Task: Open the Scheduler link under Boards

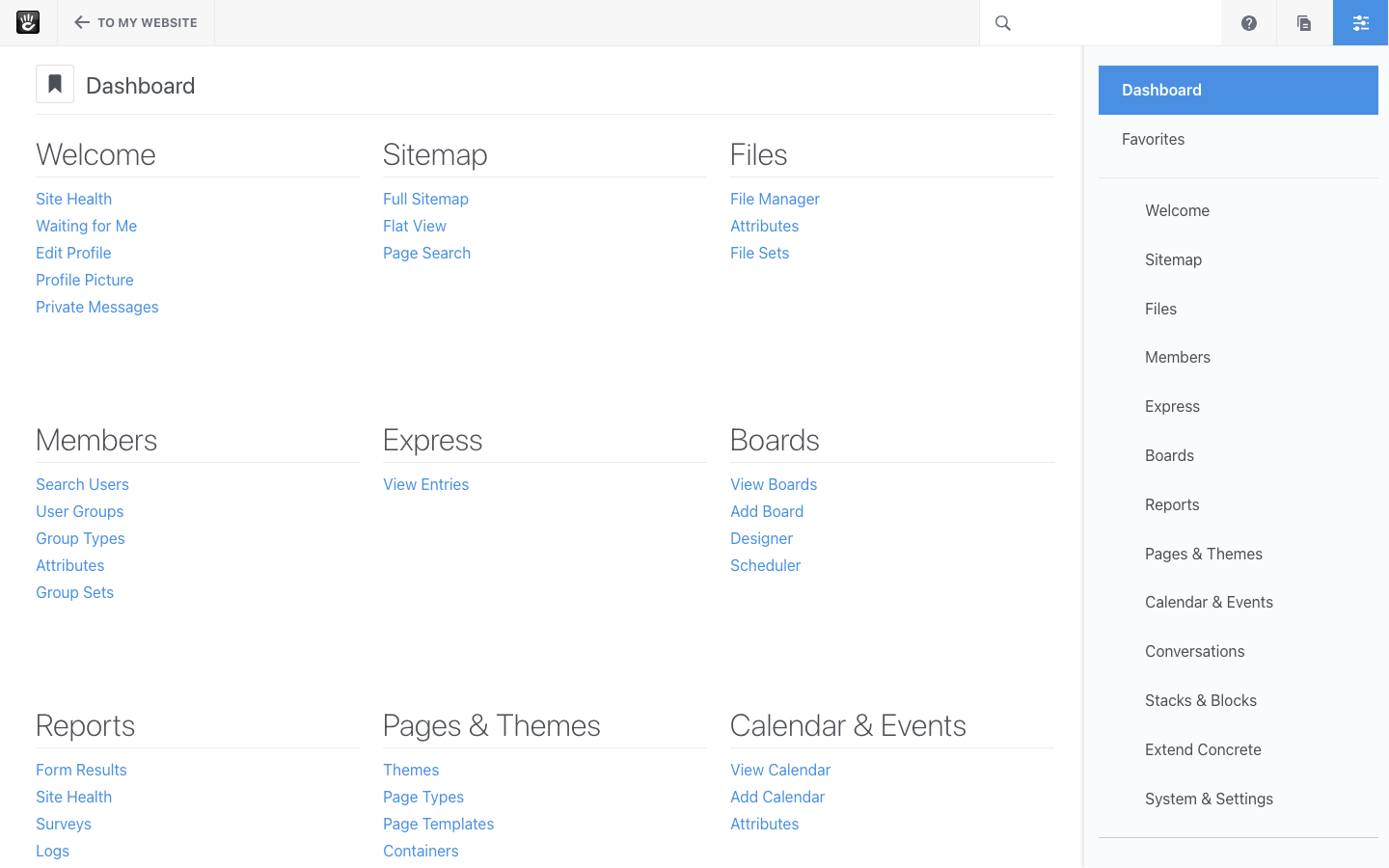Action: point(765,565)
